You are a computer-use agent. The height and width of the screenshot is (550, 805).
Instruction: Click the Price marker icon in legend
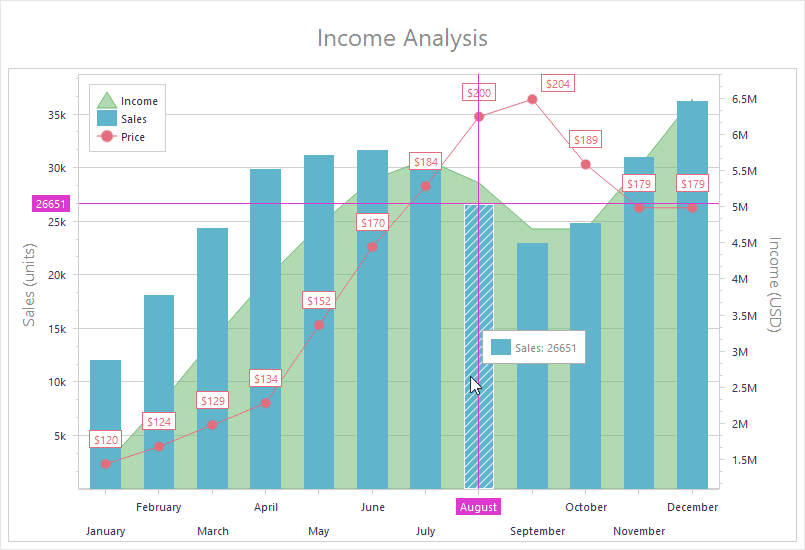[107, 137]
